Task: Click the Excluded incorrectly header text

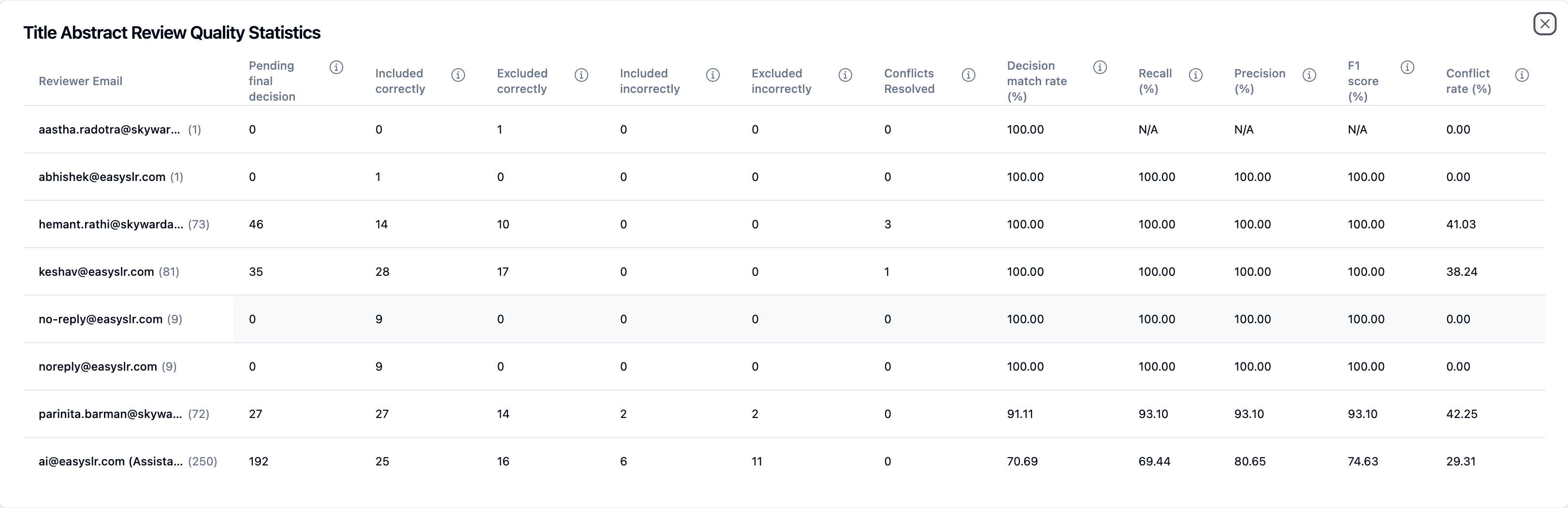Action: (x=782, y=81)
